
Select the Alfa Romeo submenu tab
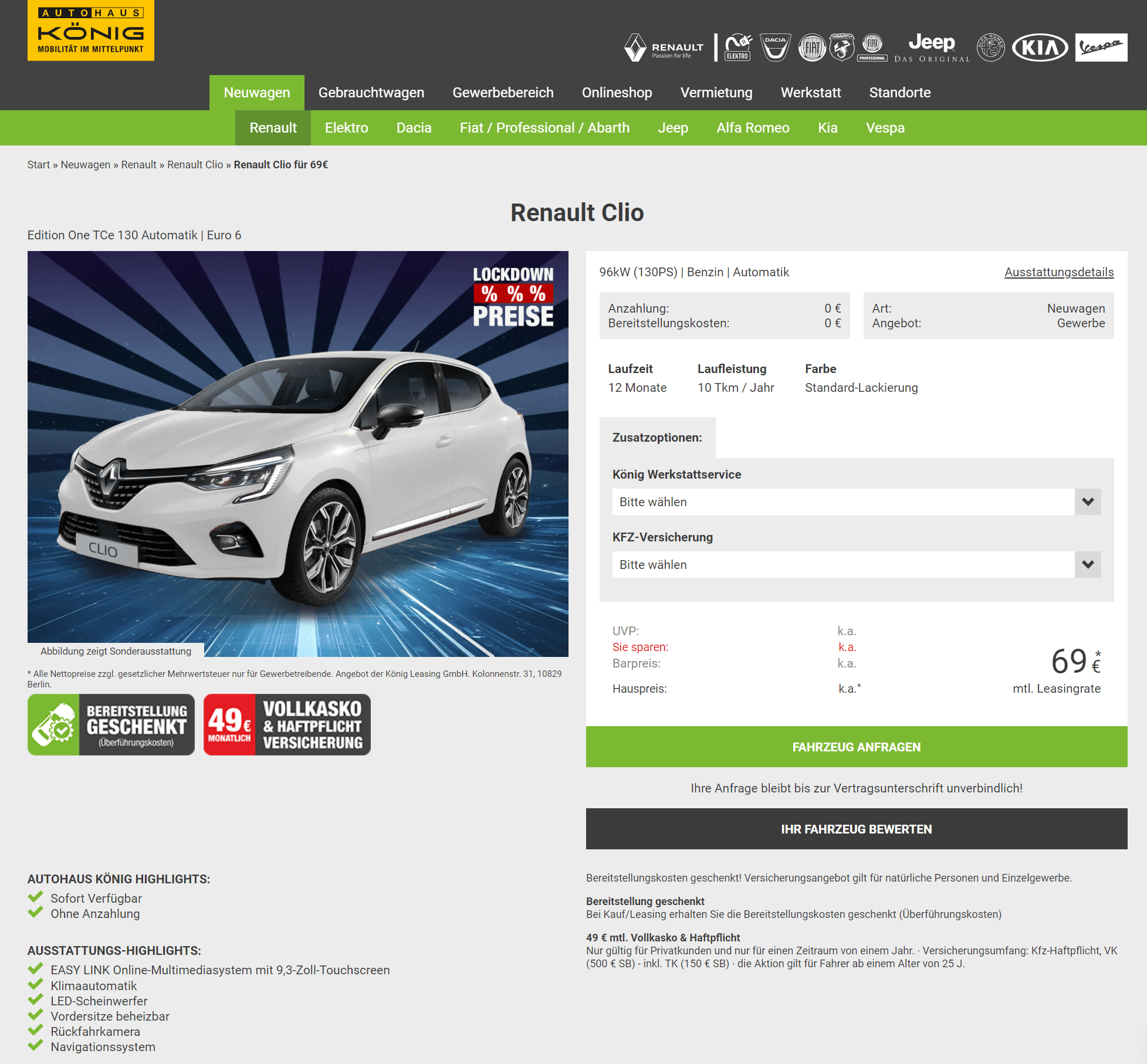(x=753, y=128)
